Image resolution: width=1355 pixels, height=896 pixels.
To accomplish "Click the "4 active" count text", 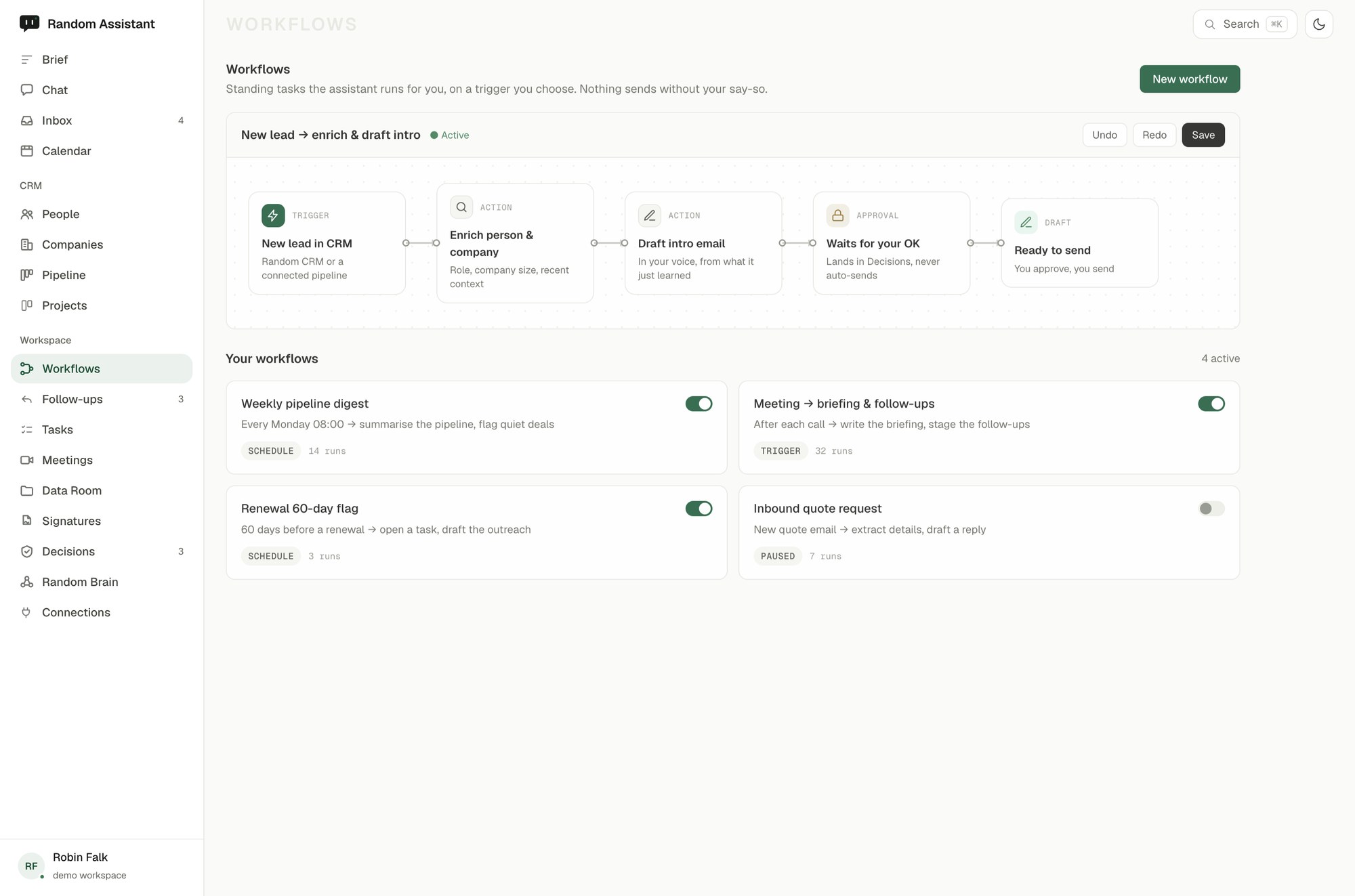I will (1220, 359).
